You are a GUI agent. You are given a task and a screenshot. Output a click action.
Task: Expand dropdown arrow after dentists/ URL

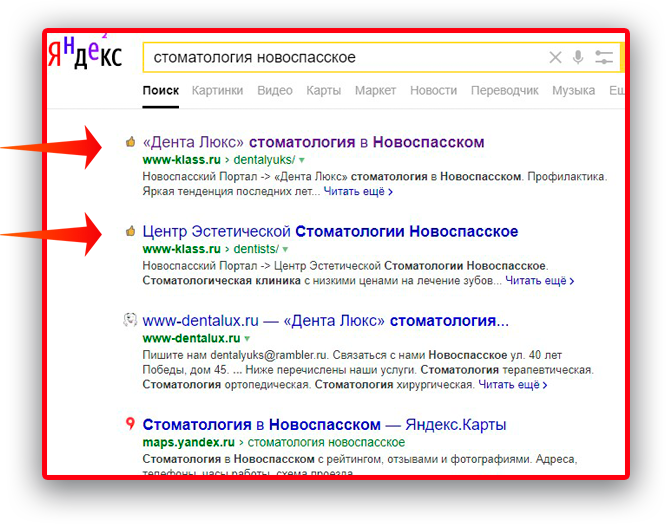[x=285, y=249]
